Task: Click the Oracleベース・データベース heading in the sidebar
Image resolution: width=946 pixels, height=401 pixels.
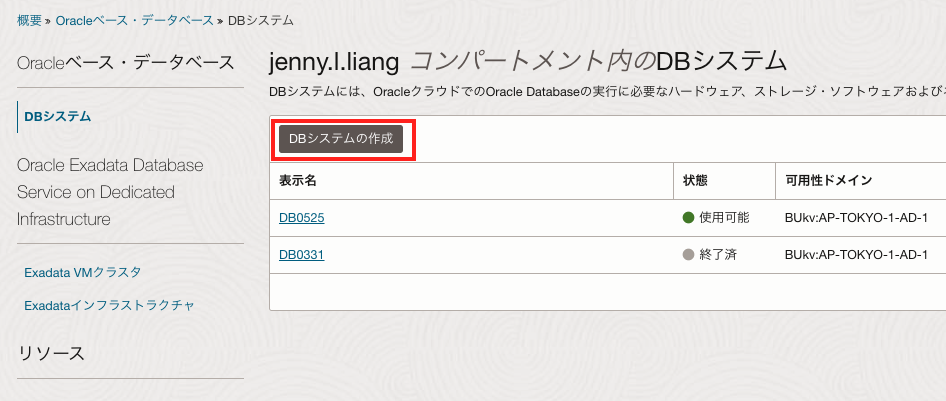Action: point(125,63)
